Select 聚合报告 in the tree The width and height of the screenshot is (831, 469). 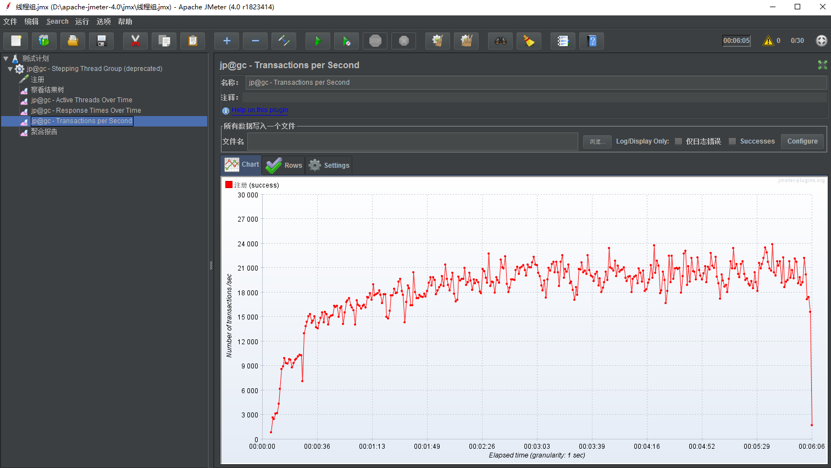tap(44, 132)
